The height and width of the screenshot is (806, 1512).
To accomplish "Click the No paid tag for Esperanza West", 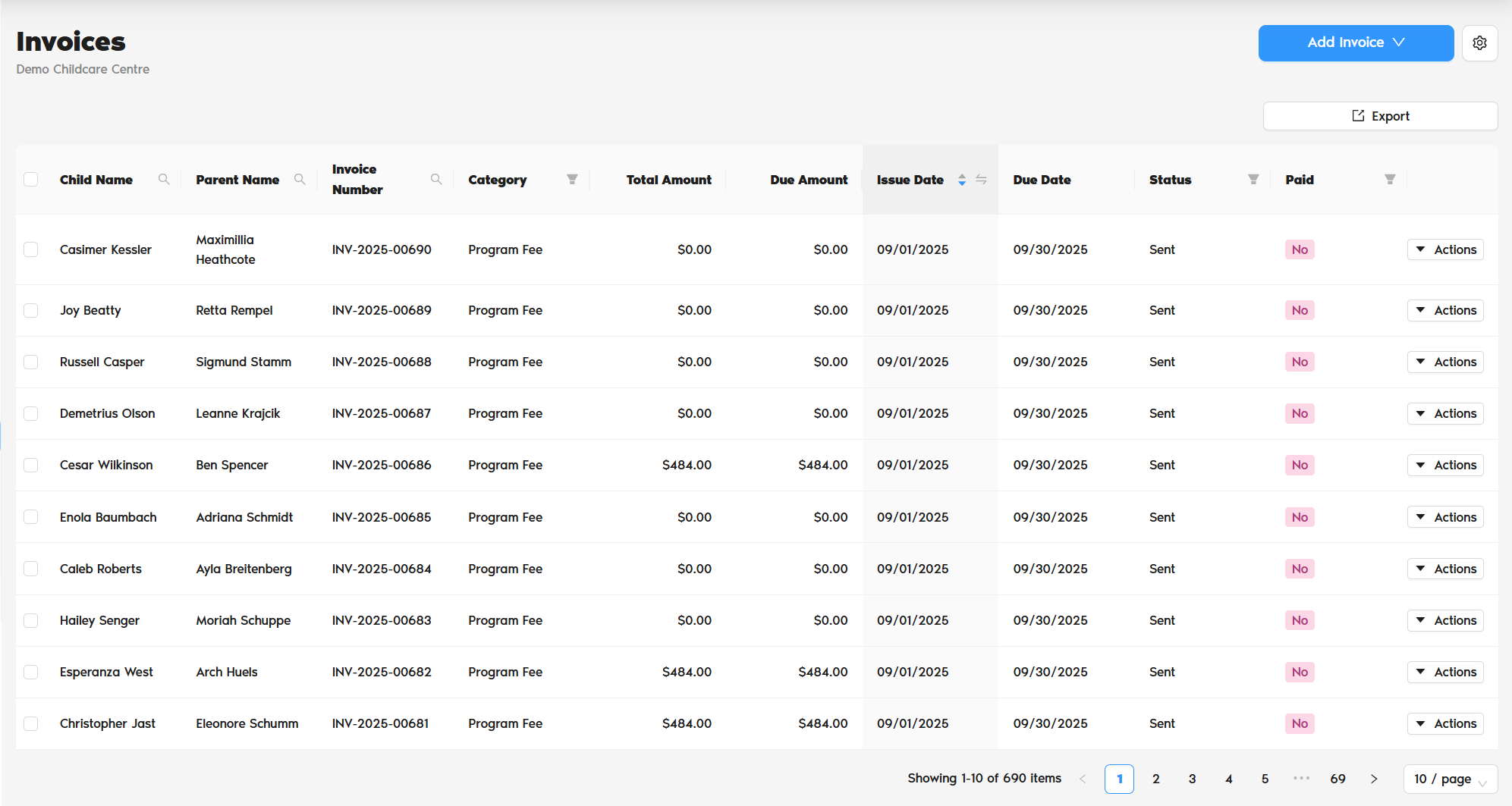I will pyautogui.click(x=1300, y=672).
